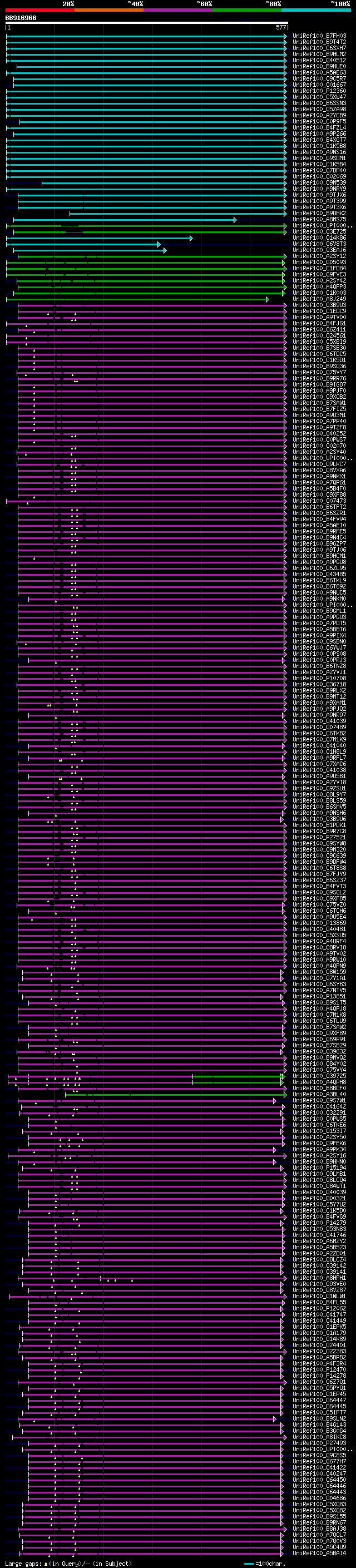The image size is (356, 1568).
Task: Click the label UniRef100_O22383
Action: (x=319, y=1351)
